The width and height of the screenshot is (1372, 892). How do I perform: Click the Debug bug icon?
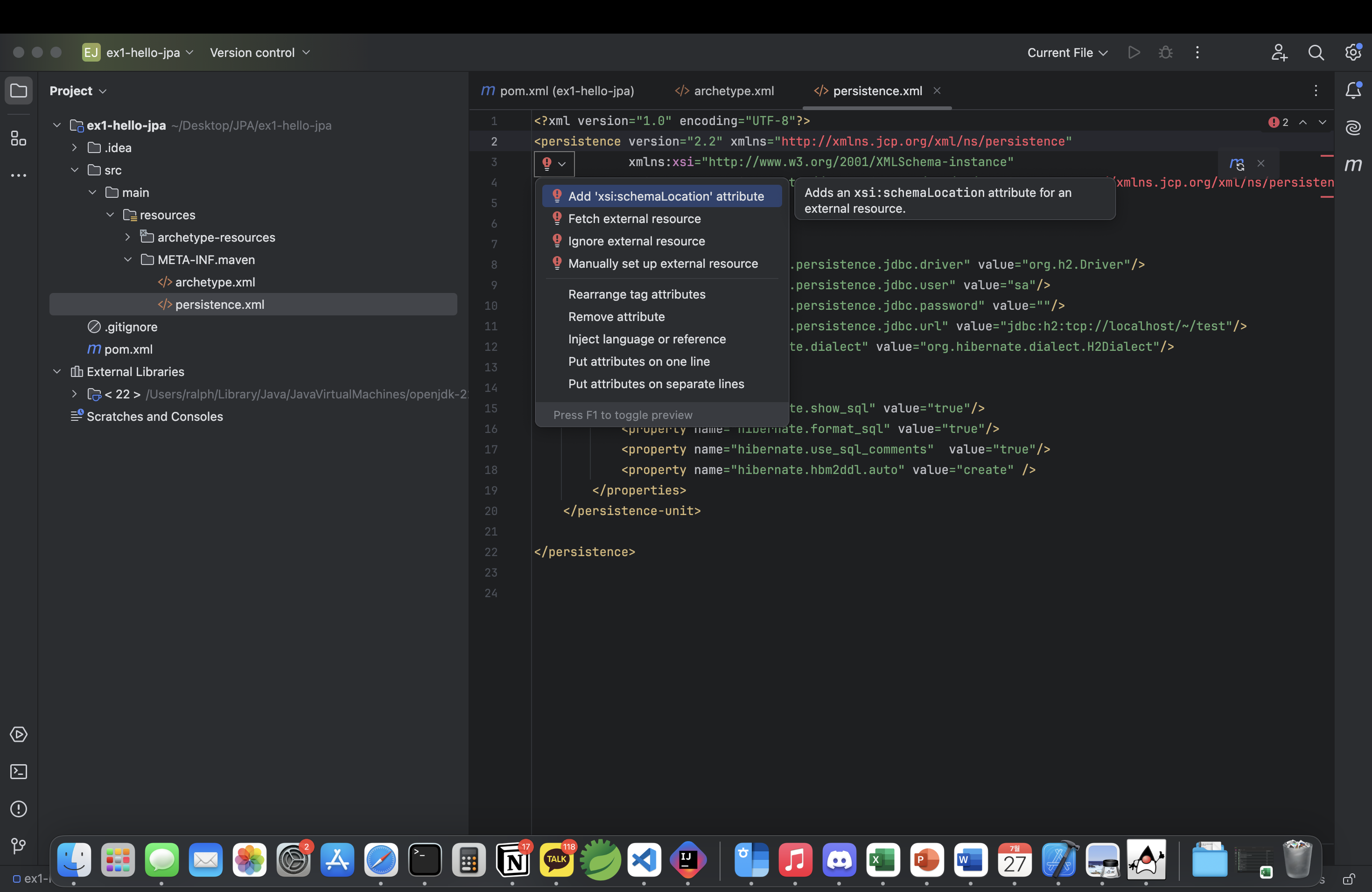click(1166, 52)
